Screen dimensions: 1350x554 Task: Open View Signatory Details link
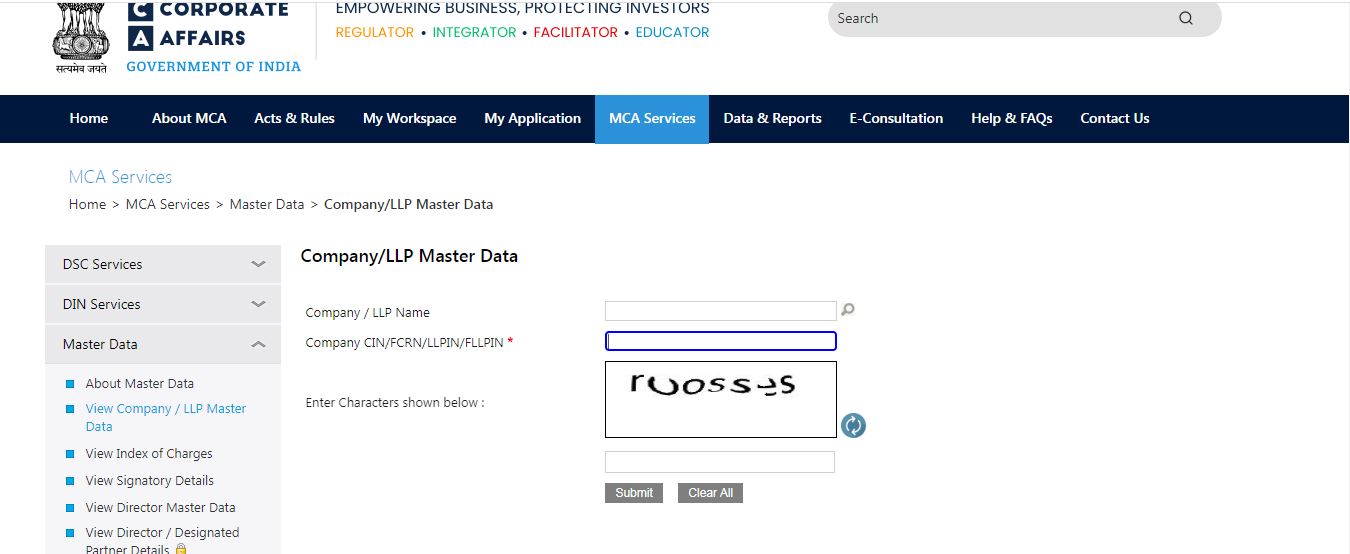(x=149, y=480)
